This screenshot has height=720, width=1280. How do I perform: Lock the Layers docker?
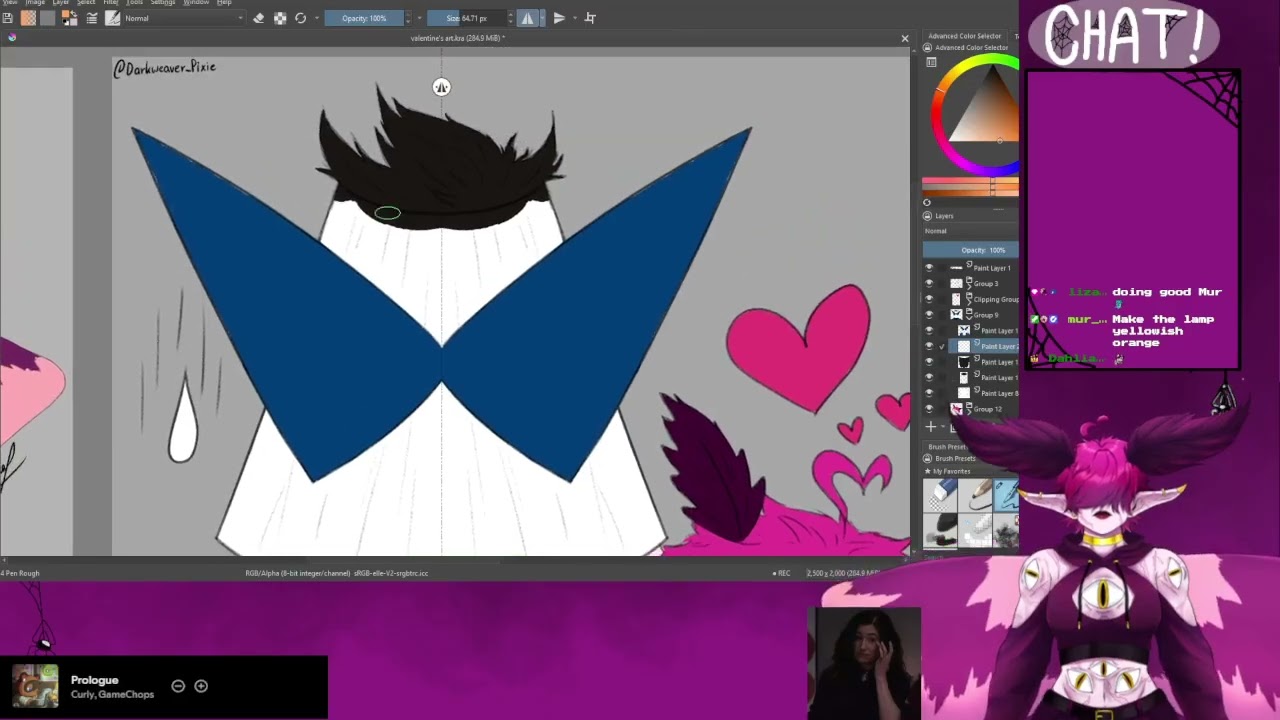(927, 216)
